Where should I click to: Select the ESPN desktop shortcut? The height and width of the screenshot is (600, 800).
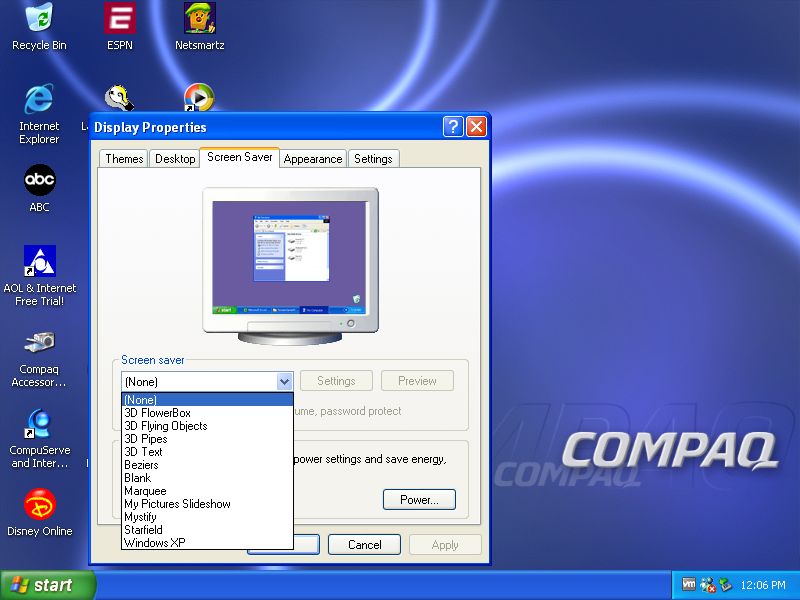120,27
